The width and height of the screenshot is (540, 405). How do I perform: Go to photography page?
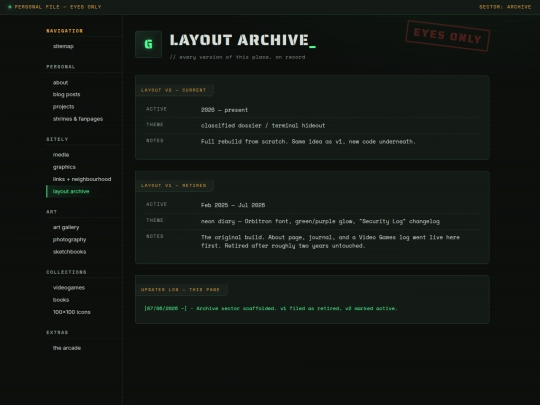coord(70,240)
